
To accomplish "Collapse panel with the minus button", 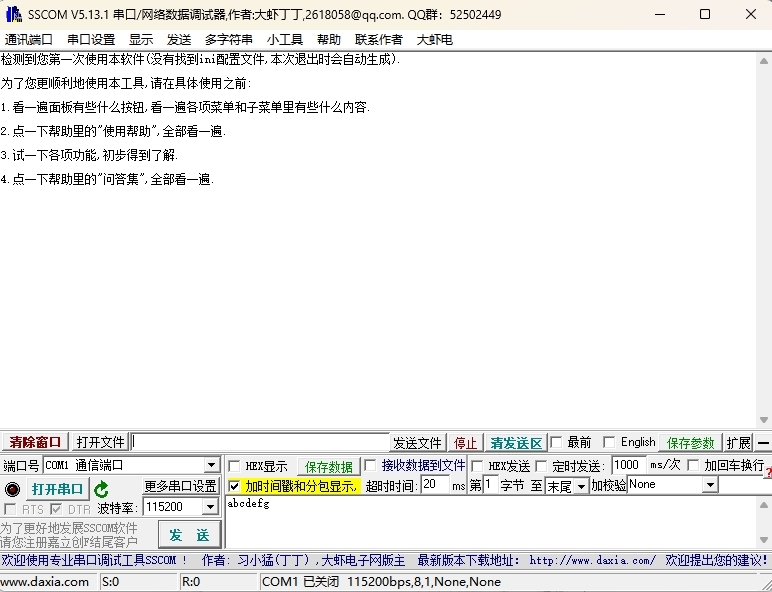I will (x=763, y=443).
